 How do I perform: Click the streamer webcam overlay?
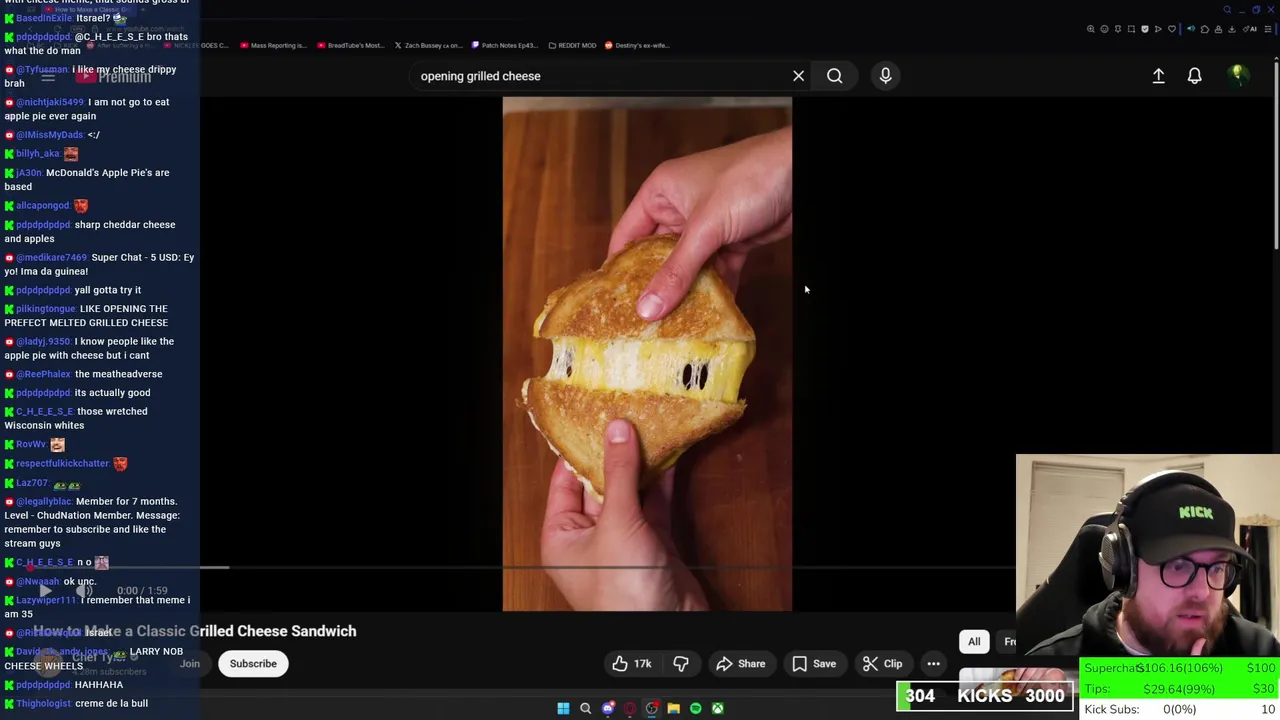(1147, 555)
